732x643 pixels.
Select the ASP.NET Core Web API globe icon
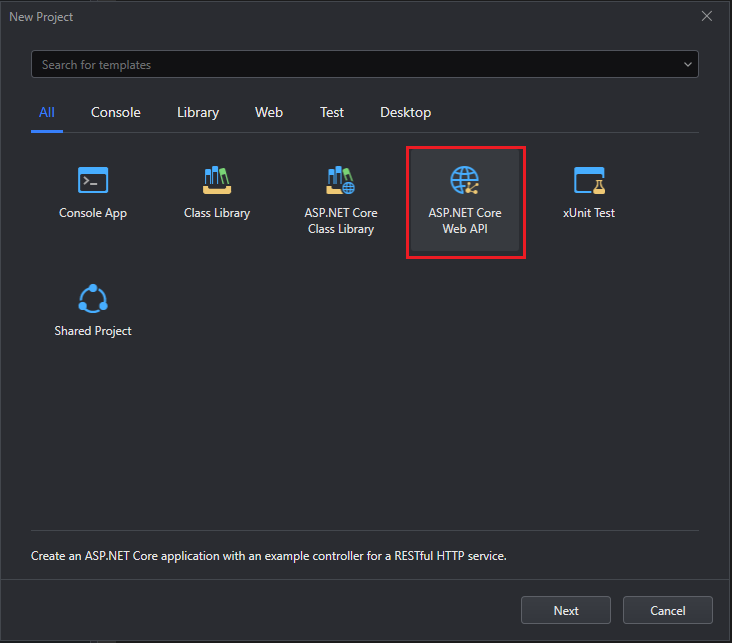click(x=465, y=180)
